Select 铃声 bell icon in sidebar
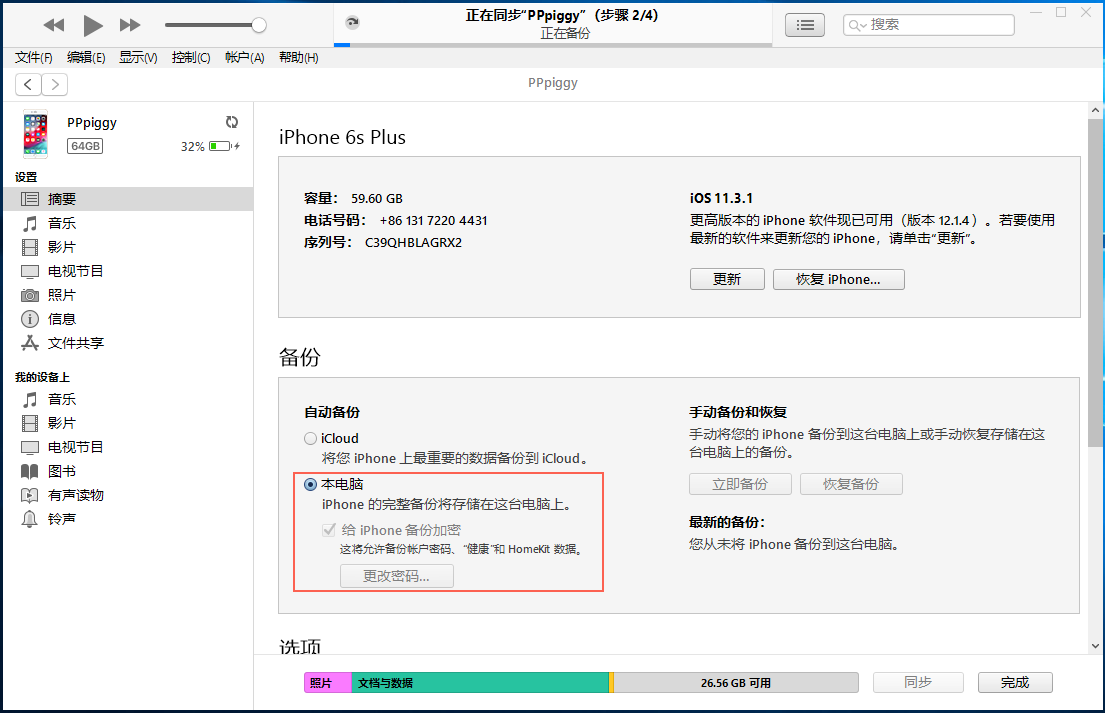This screenshot has width=1105, height=713. click(30, 519)
